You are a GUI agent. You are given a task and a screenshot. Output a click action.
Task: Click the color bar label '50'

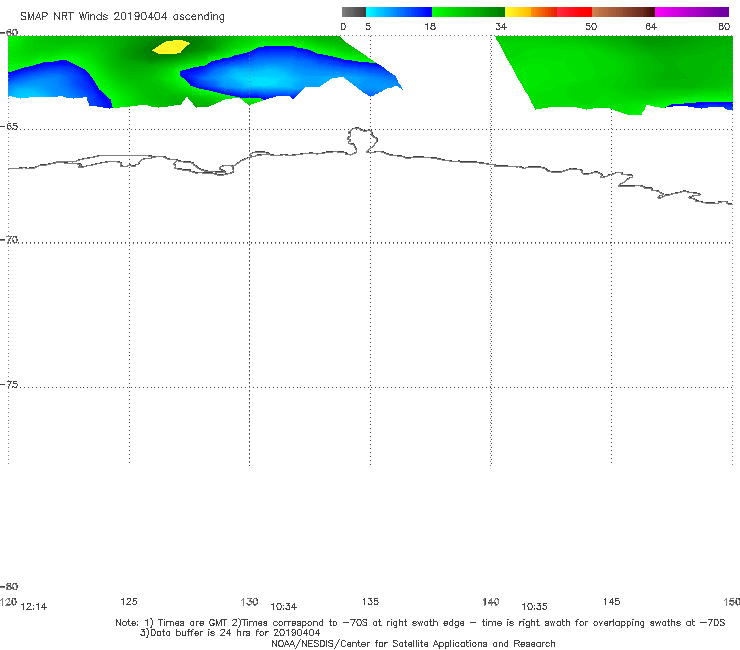(591, 26)
